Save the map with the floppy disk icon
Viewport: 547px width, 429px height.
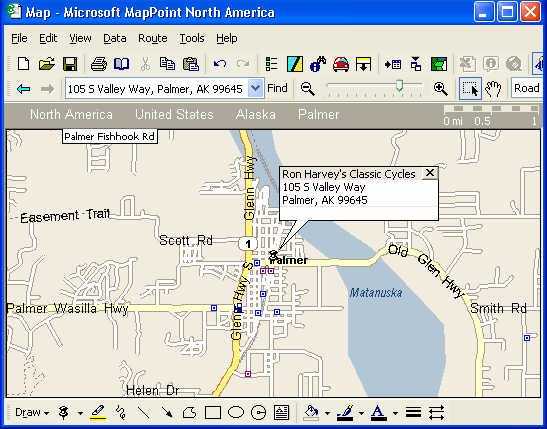(70, 64)
